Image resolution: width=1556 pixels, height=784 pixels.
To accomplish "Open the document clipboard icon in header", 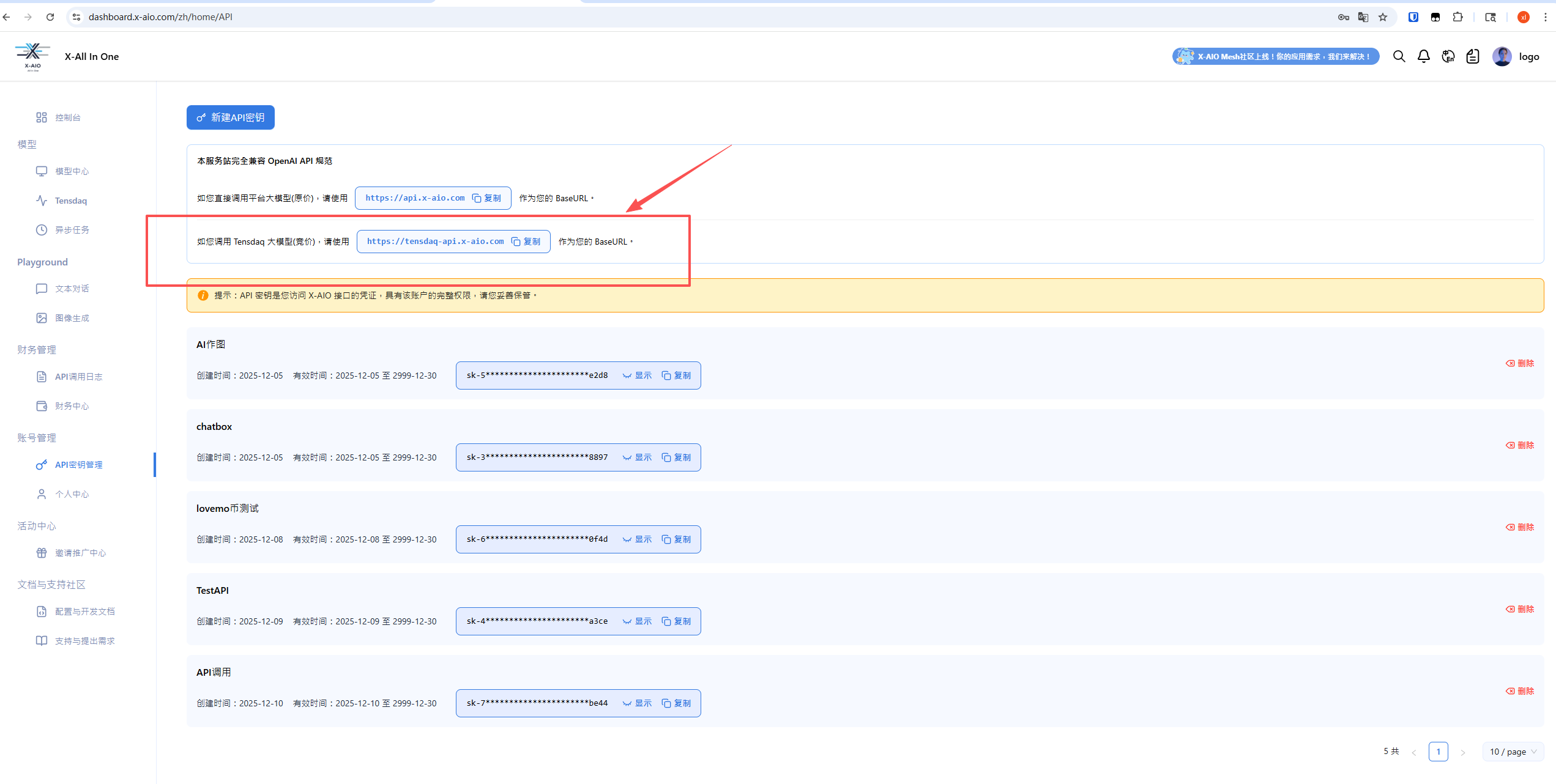I will pyautogui.click(x=1473, y=56).
